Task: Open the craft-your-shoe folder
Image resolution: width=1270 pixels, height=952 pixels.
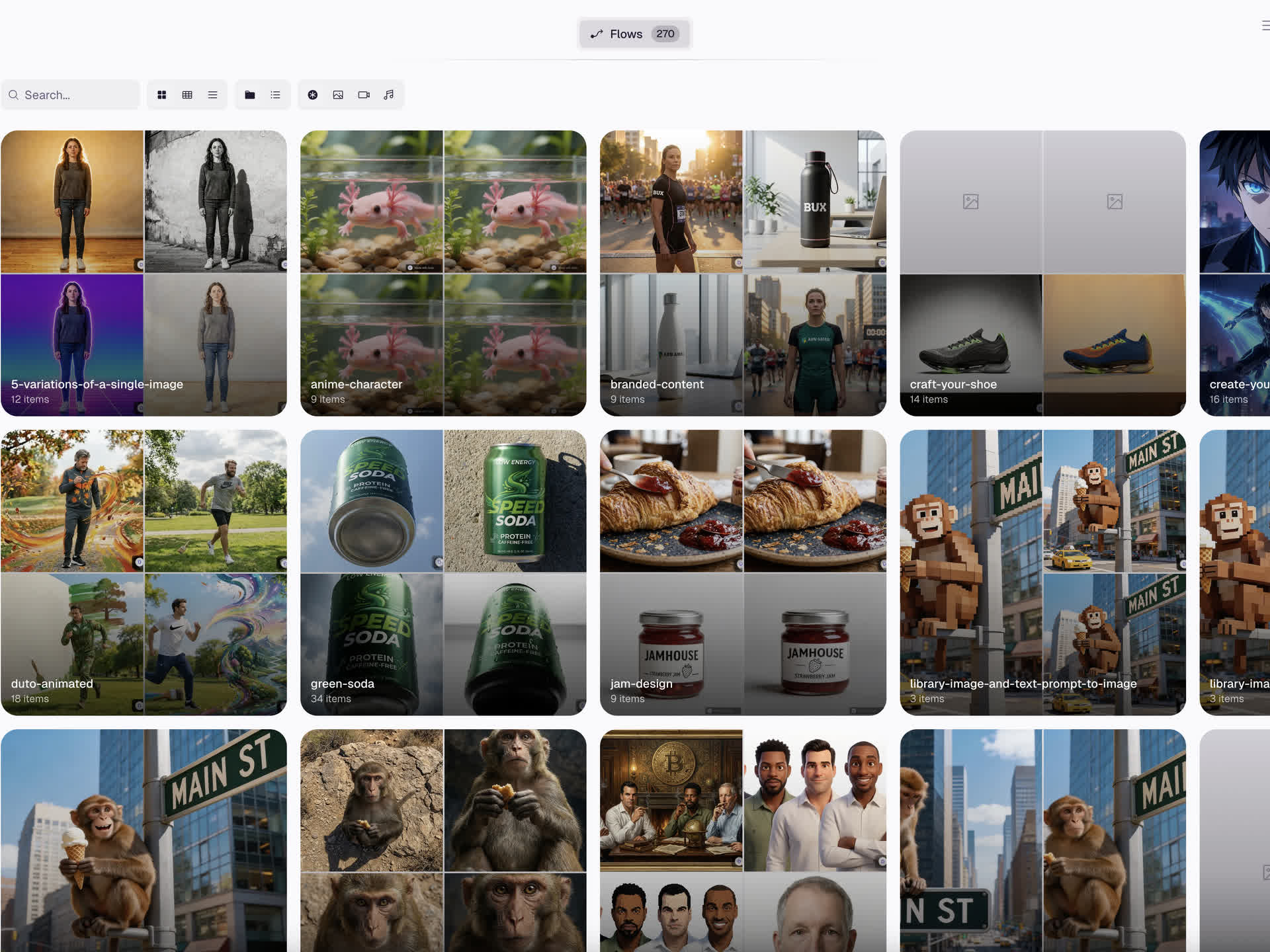Action: coord(1042,273)
